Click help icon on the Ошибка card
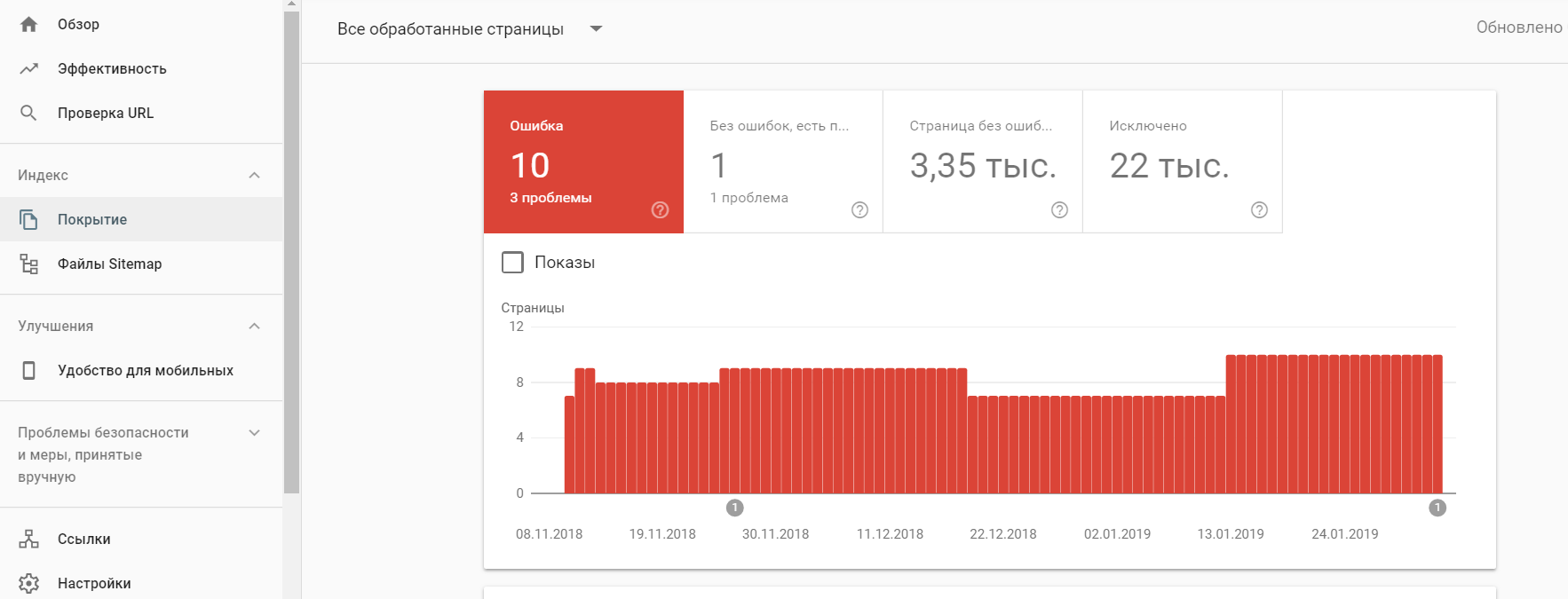Image resolution: width=1568 pixels, height=599 pixels. (660, 210)
